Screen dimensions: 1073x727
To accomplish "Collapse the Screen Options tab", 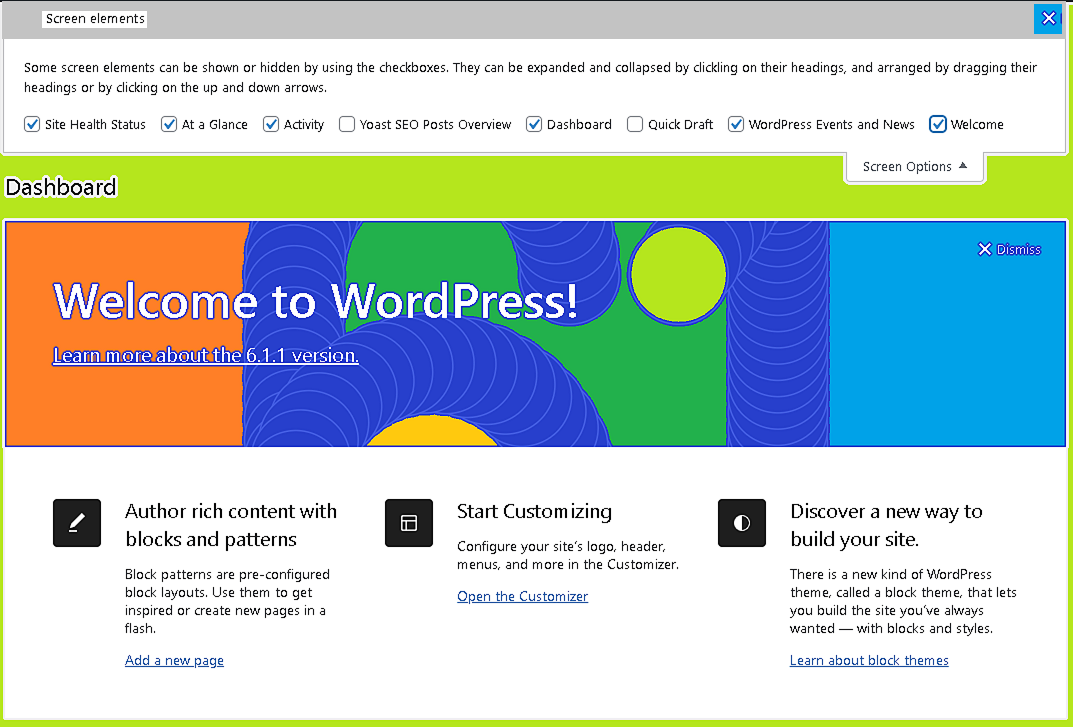I will click(x=915, y=166).
